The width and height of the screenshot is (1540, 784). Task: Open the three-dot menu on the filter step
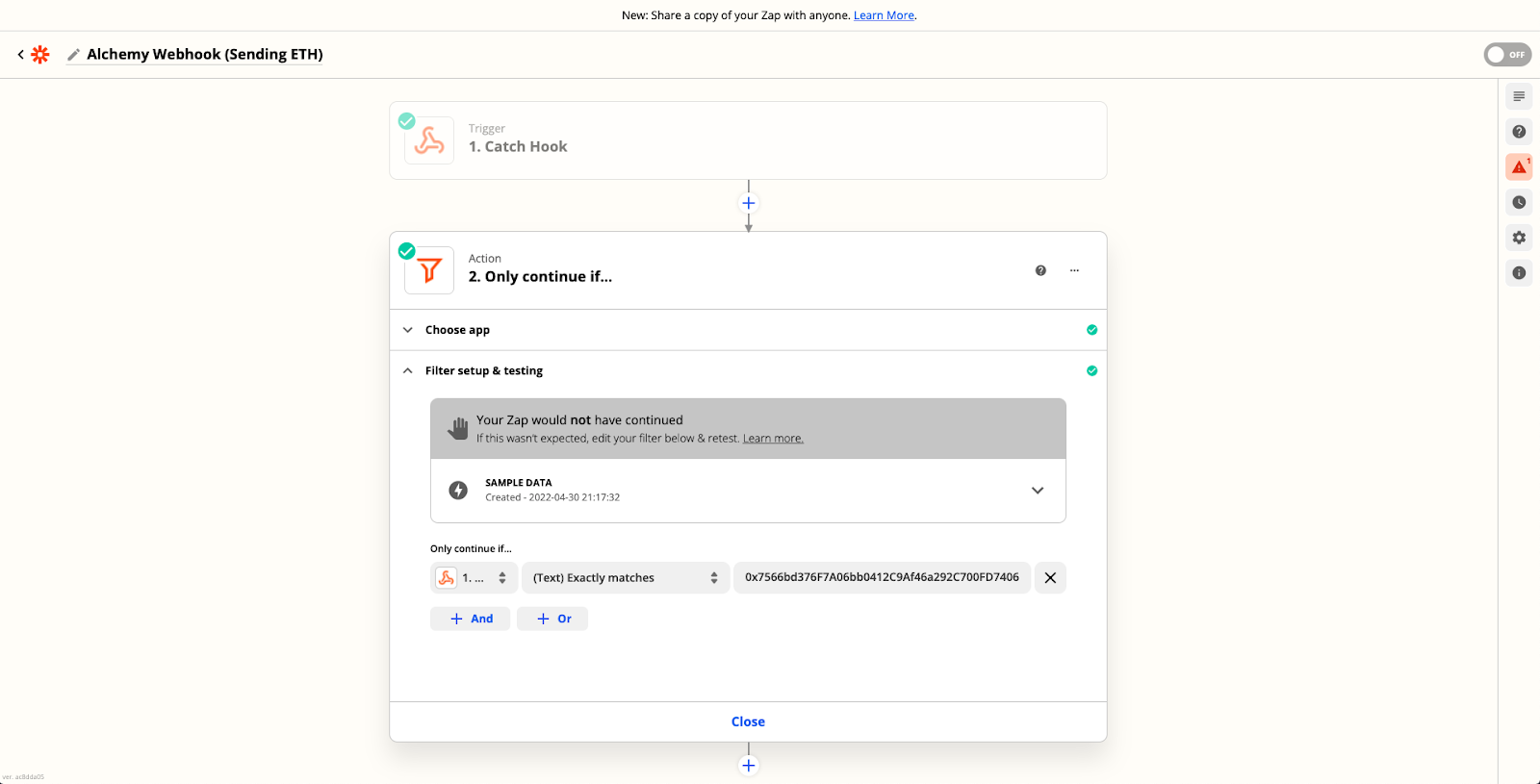(1074, 270)
